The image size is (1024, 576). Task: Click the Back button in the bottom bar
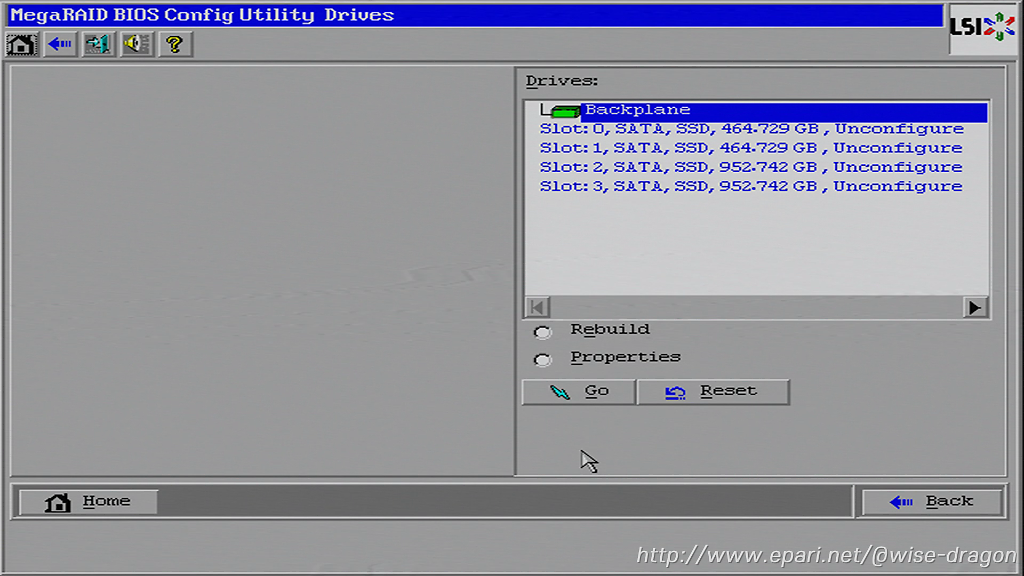(x=932, y=502)
